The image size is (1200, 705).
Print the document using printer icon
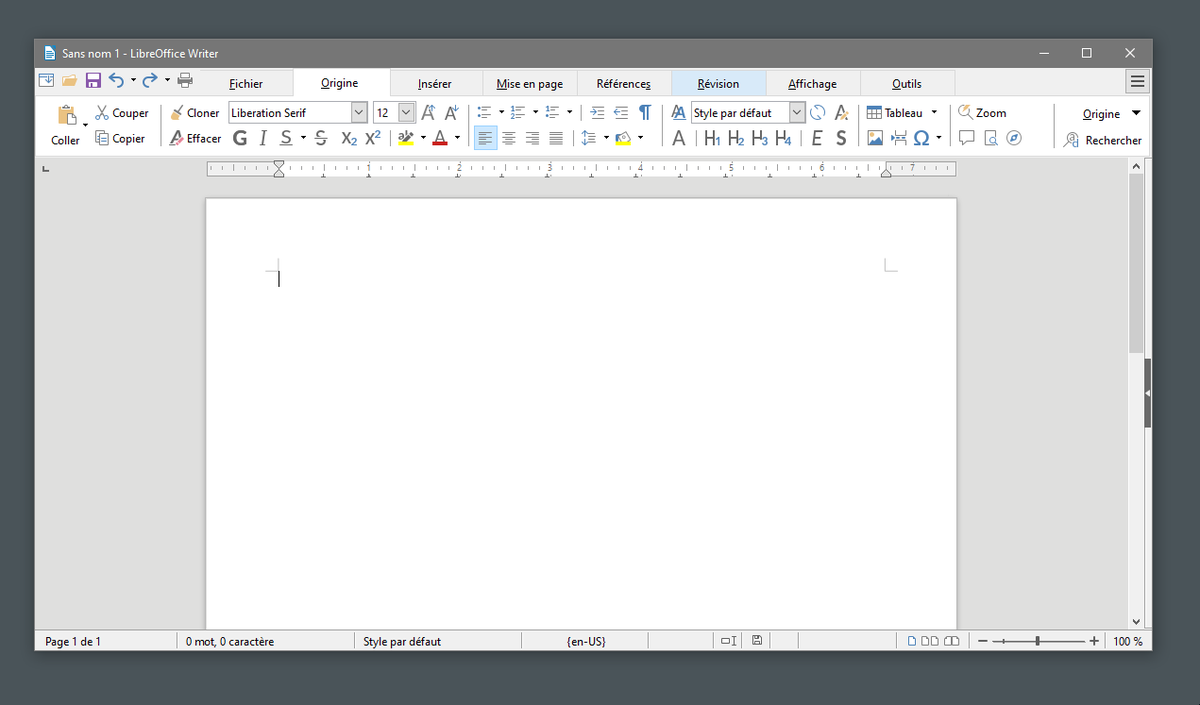(185, 80)
